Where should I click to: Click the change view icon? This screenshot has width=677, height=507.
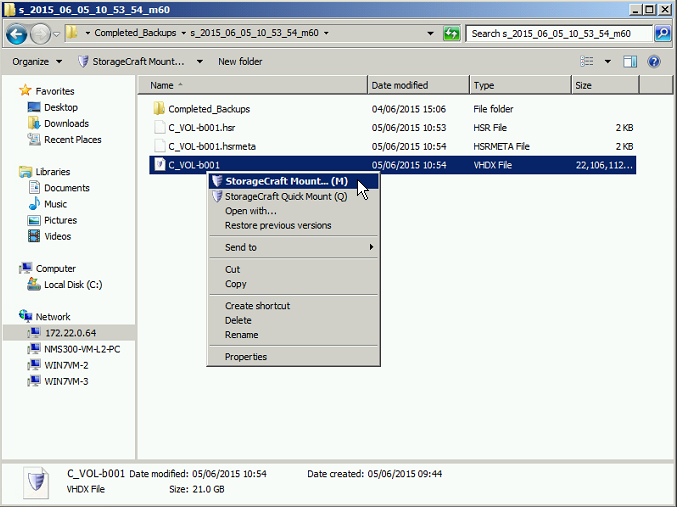point(586,62)
